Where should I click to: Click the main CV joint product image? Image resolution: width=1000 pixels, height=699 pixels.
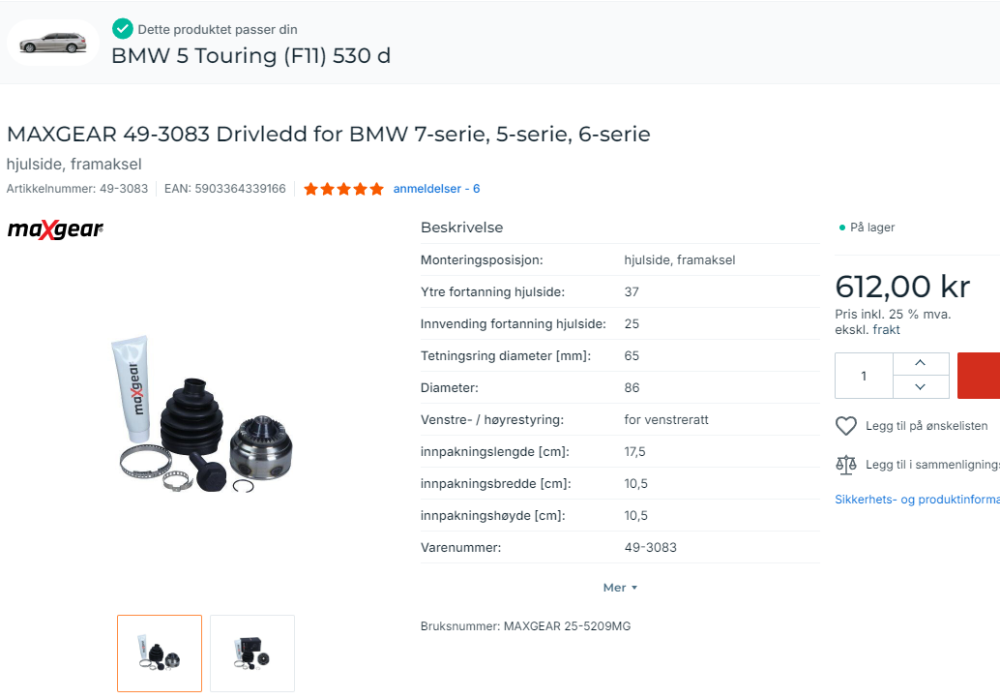(x=205, y=417)
